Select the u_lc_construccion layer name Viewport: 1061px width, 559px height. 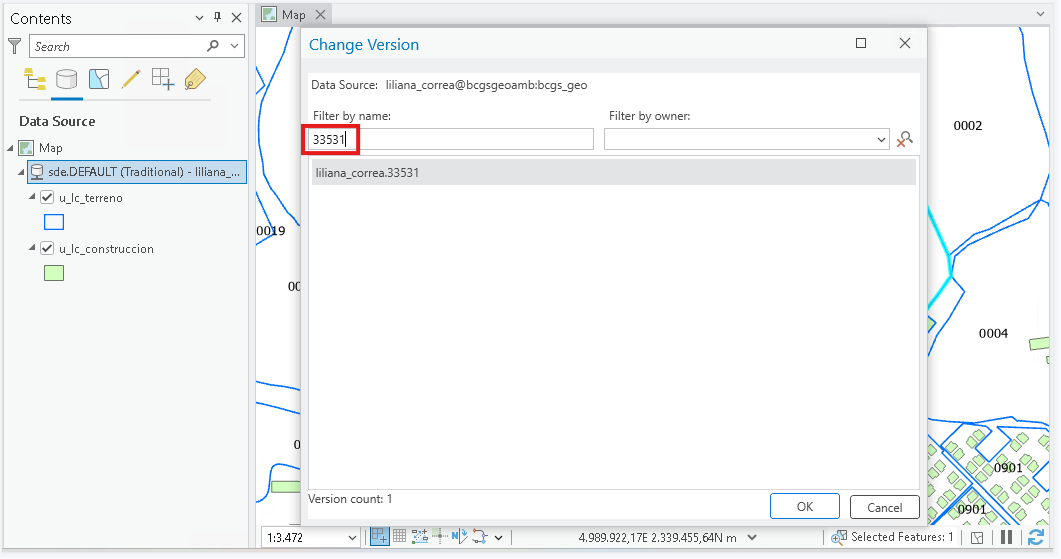pyautogui.click(x=106, y=248)
